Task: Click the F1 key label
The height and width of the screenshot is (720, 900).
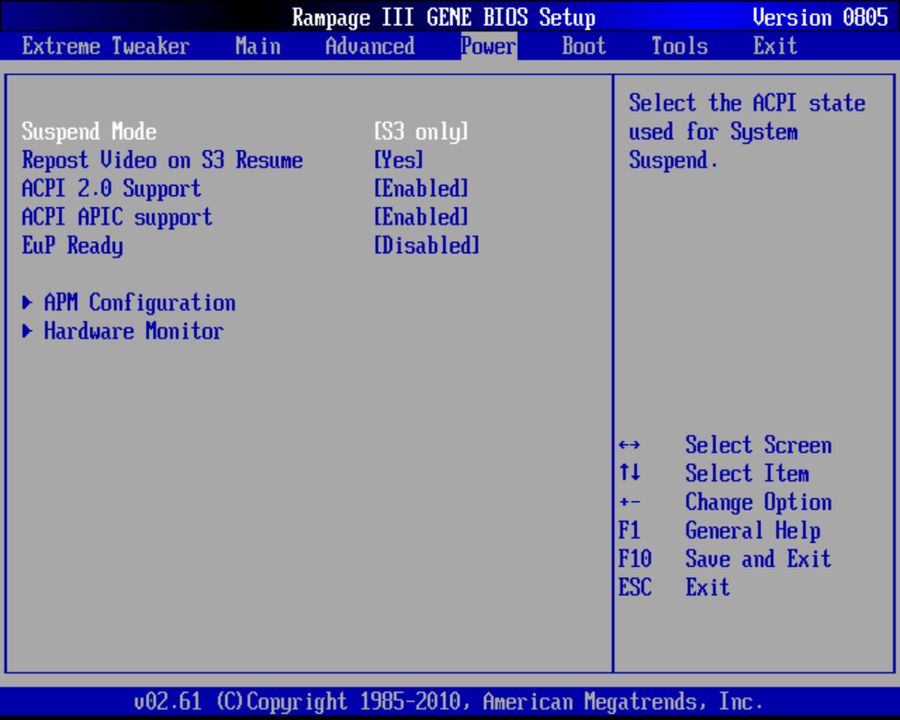Action: click(x=629, y=531)
